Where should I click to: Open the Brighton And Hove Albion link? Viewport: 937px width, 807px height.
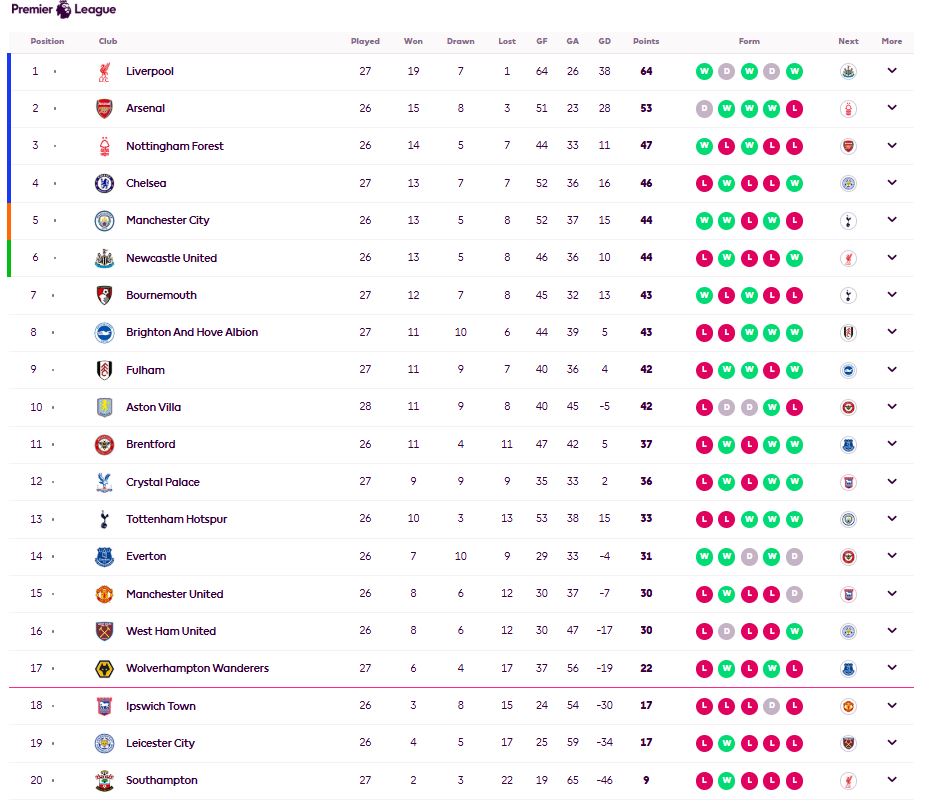pyautogui.click(x=192, y=332)
